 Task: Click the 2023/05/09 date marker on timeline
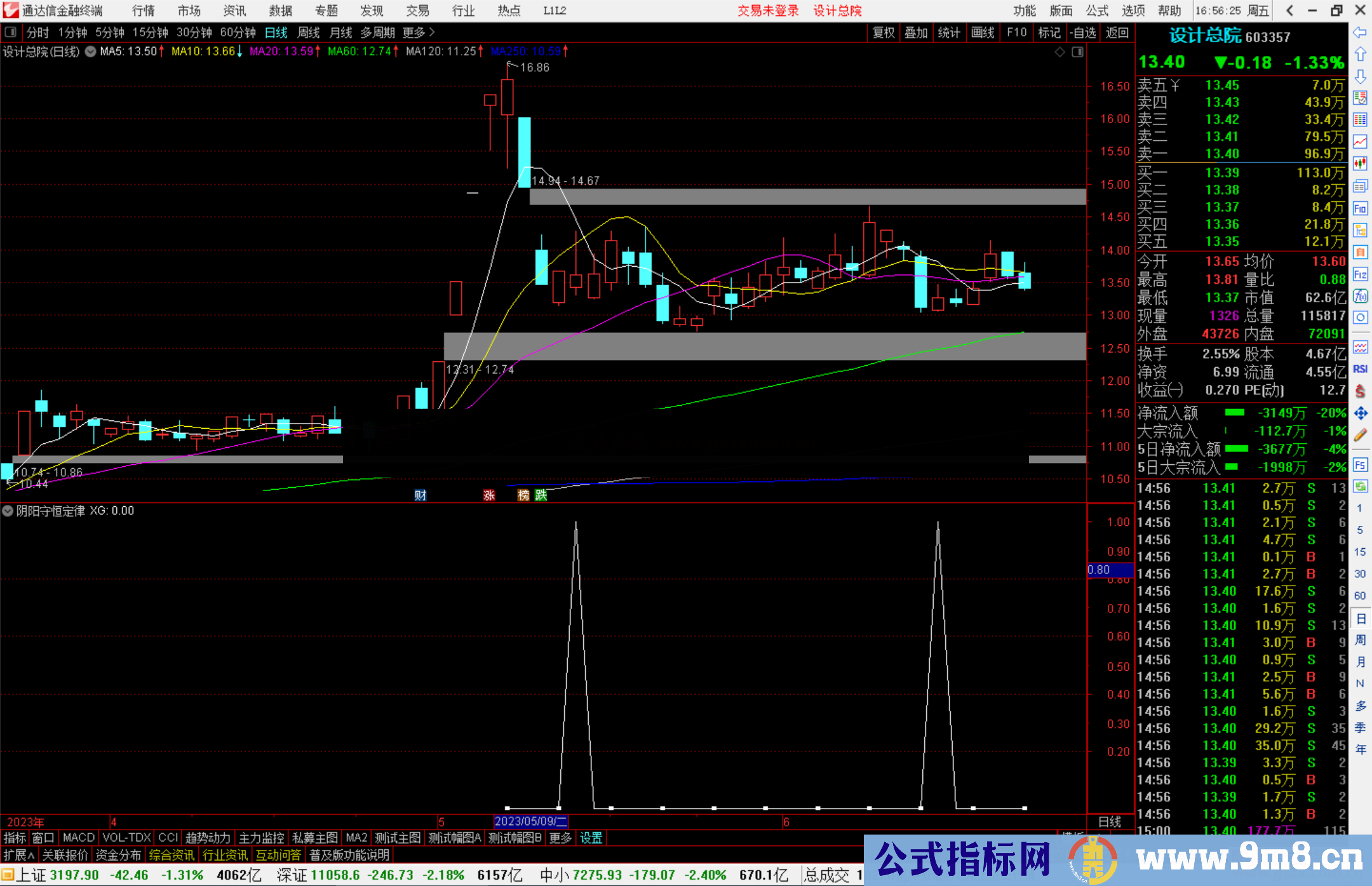coord(530,821)
